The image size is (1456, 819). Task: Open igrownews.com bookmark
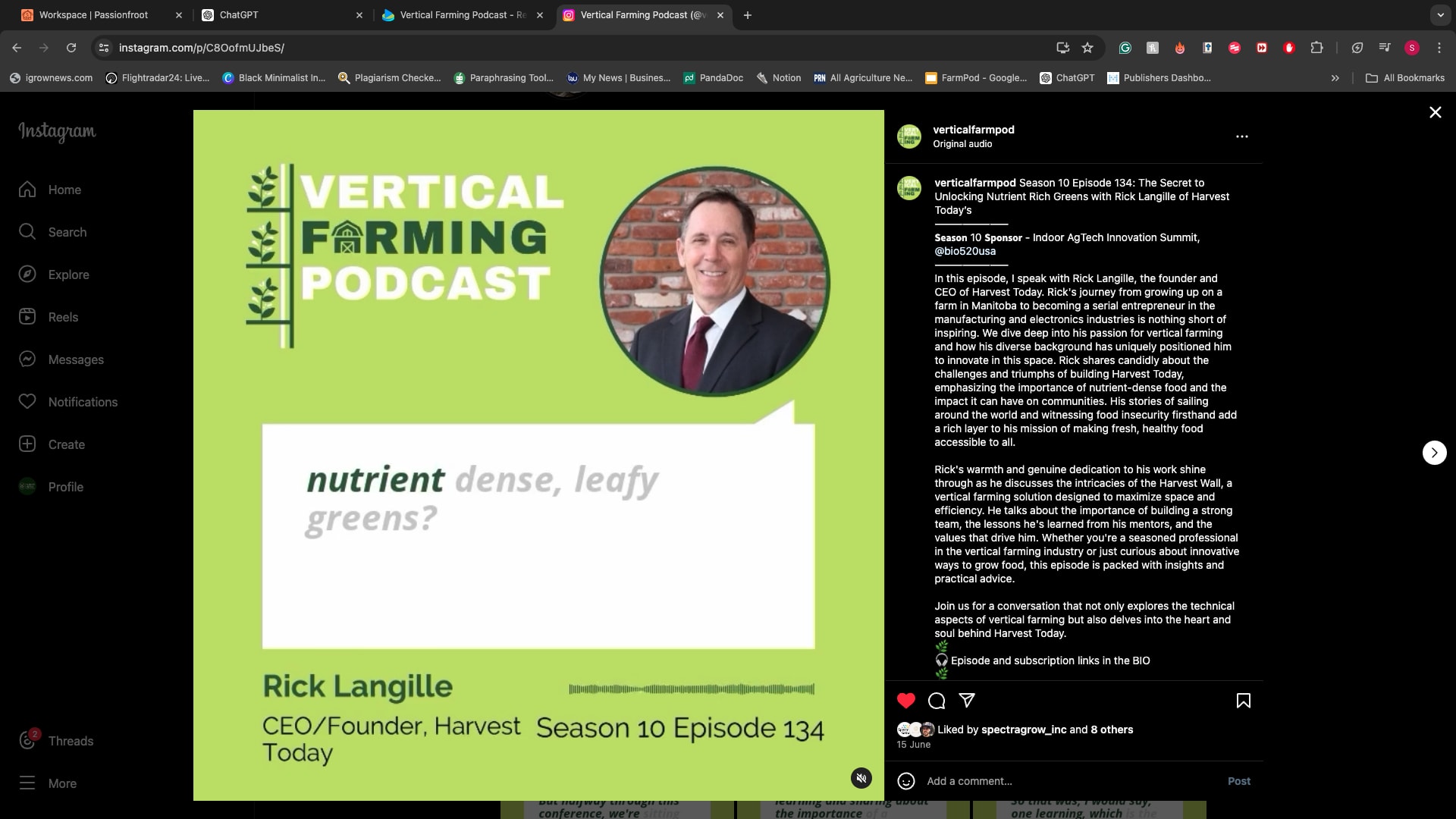(51, 78)
